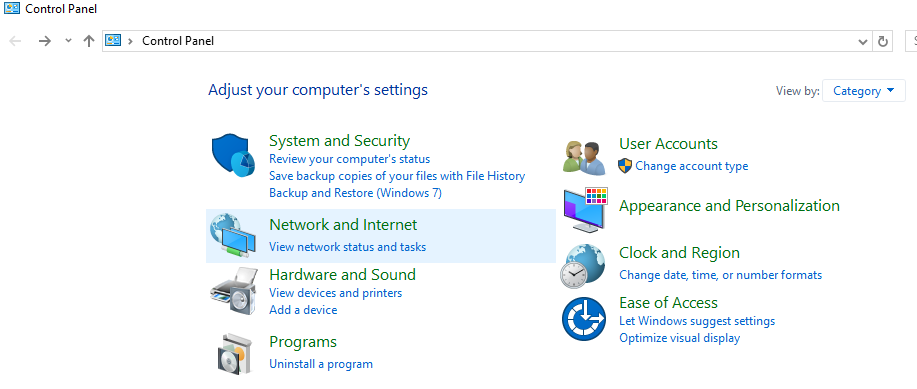Open the recent locations dropdown arrow
The image size is (917, 389).
(68, 41)
